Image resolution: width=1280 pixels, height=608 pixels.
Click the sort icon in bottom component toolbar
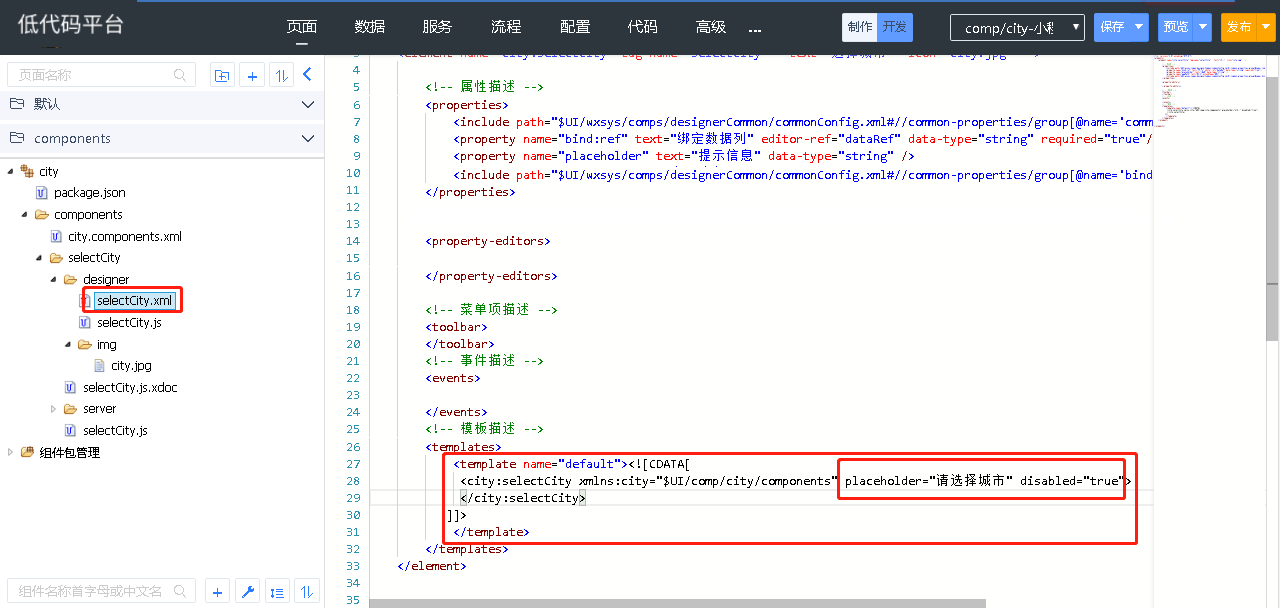(x=307, y=591)
